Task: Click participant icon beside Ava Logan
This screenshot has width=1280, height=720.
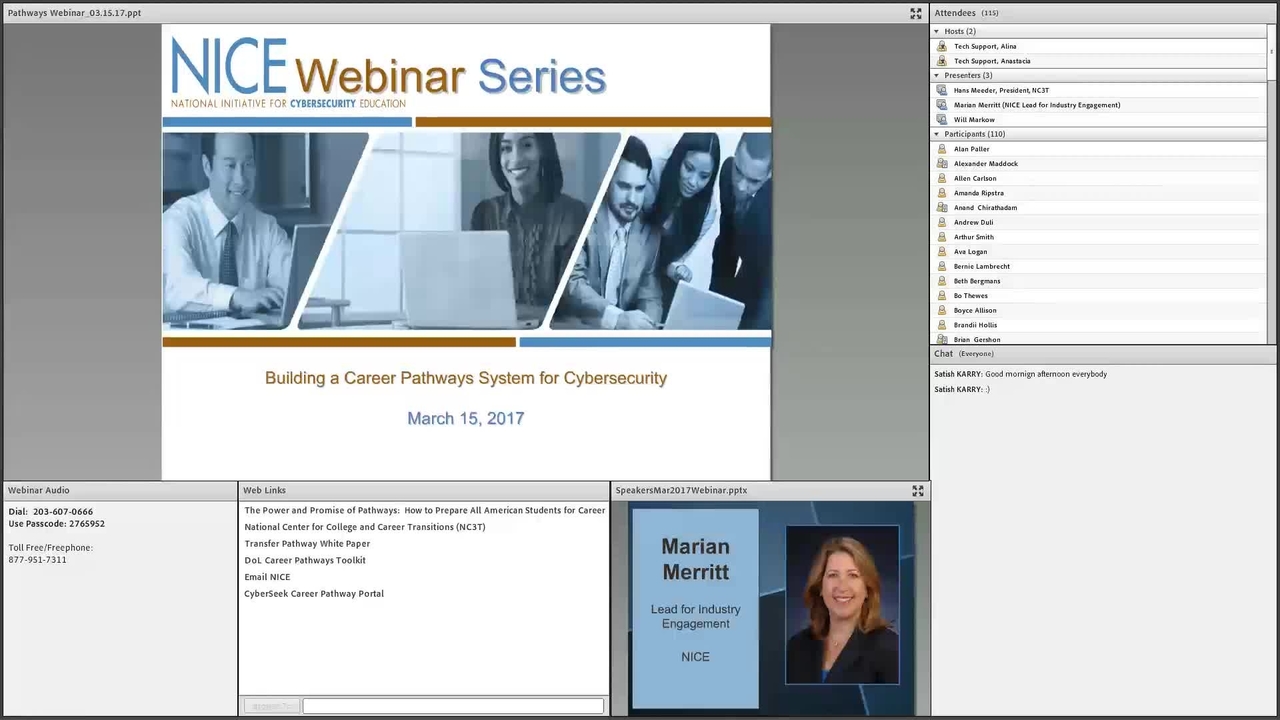Action: pos(941,252)
